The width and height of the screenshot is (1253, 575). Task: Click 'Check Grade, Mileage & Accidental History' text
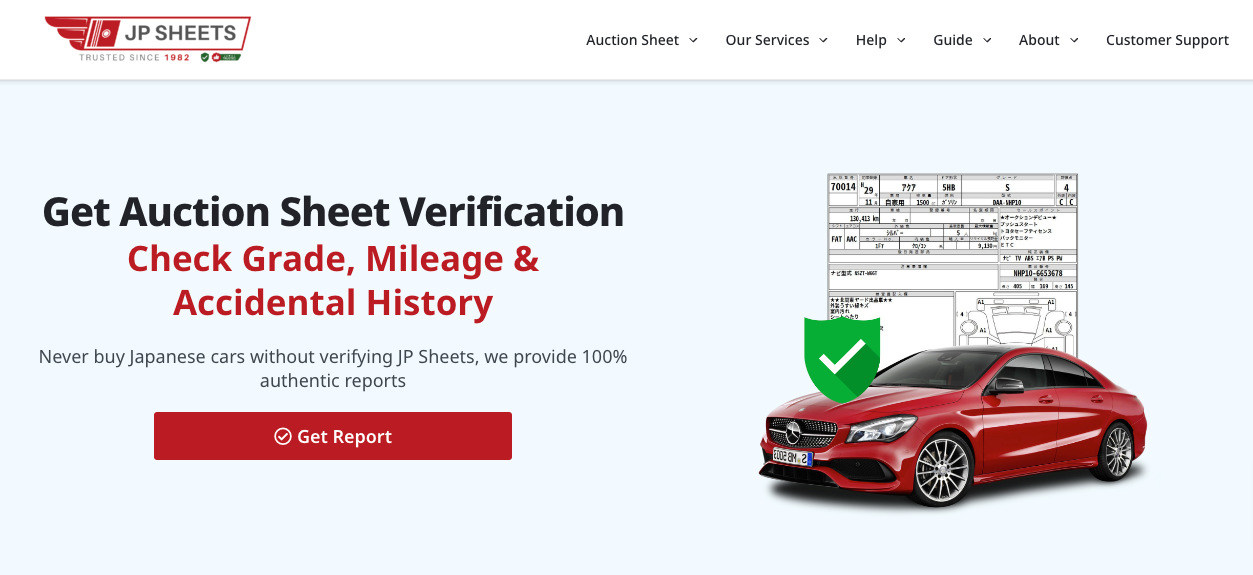point(333,281)
